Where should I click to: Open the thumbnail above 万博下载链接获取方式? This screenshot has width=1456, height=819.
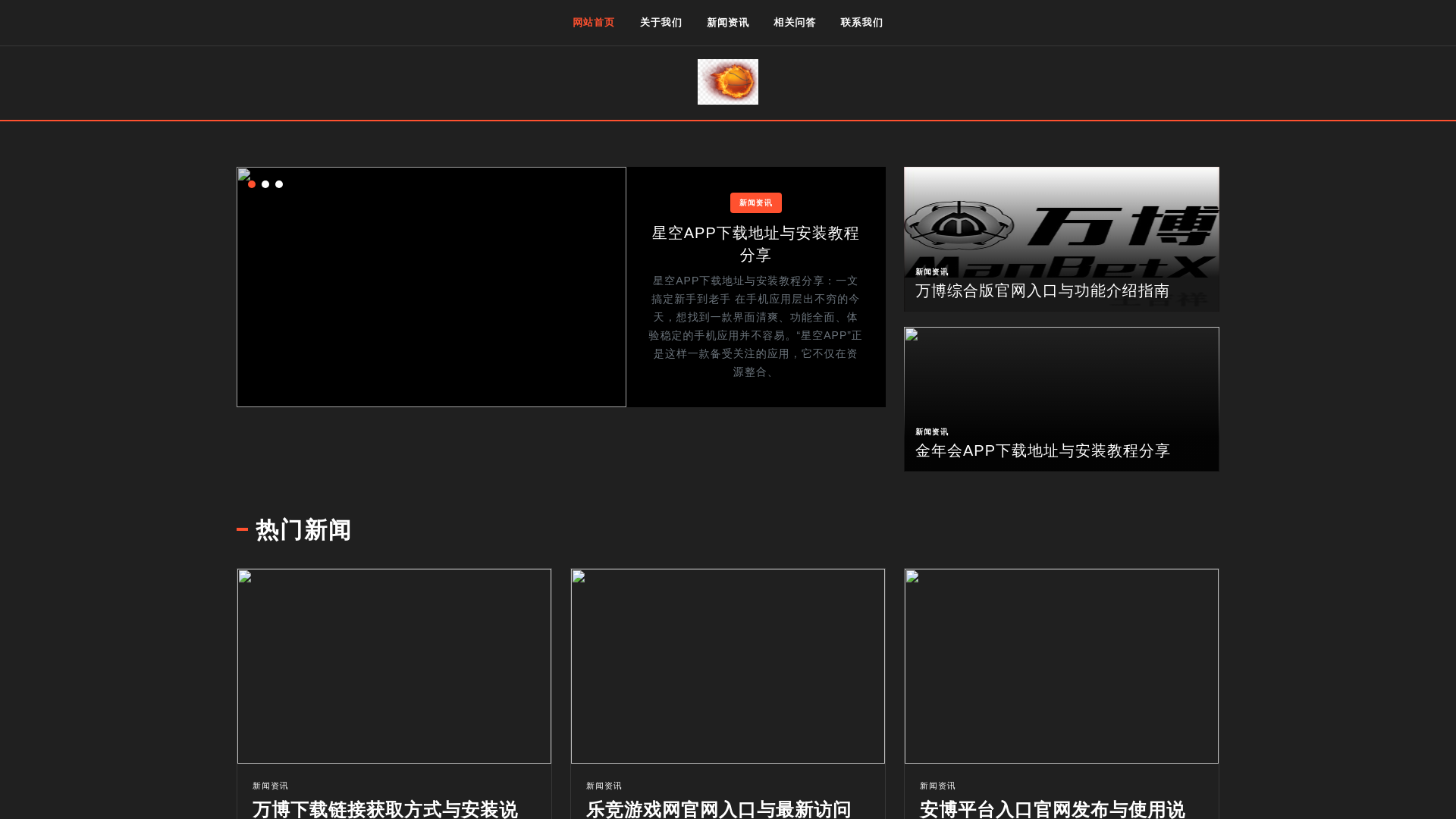pos(394,666)
